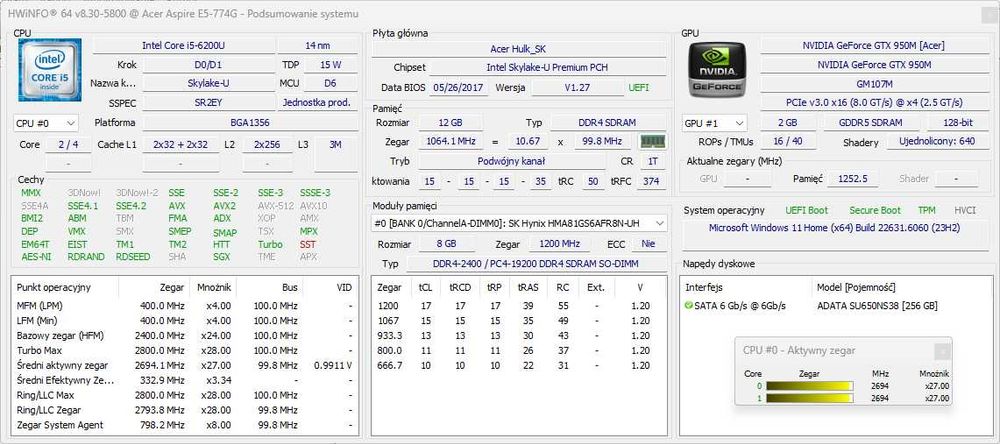Click the DDR4-2400 / PC4-19200 module type field
Image resolution: width=1000 pixels, height=444 pixels.
(x=536, y=263)
